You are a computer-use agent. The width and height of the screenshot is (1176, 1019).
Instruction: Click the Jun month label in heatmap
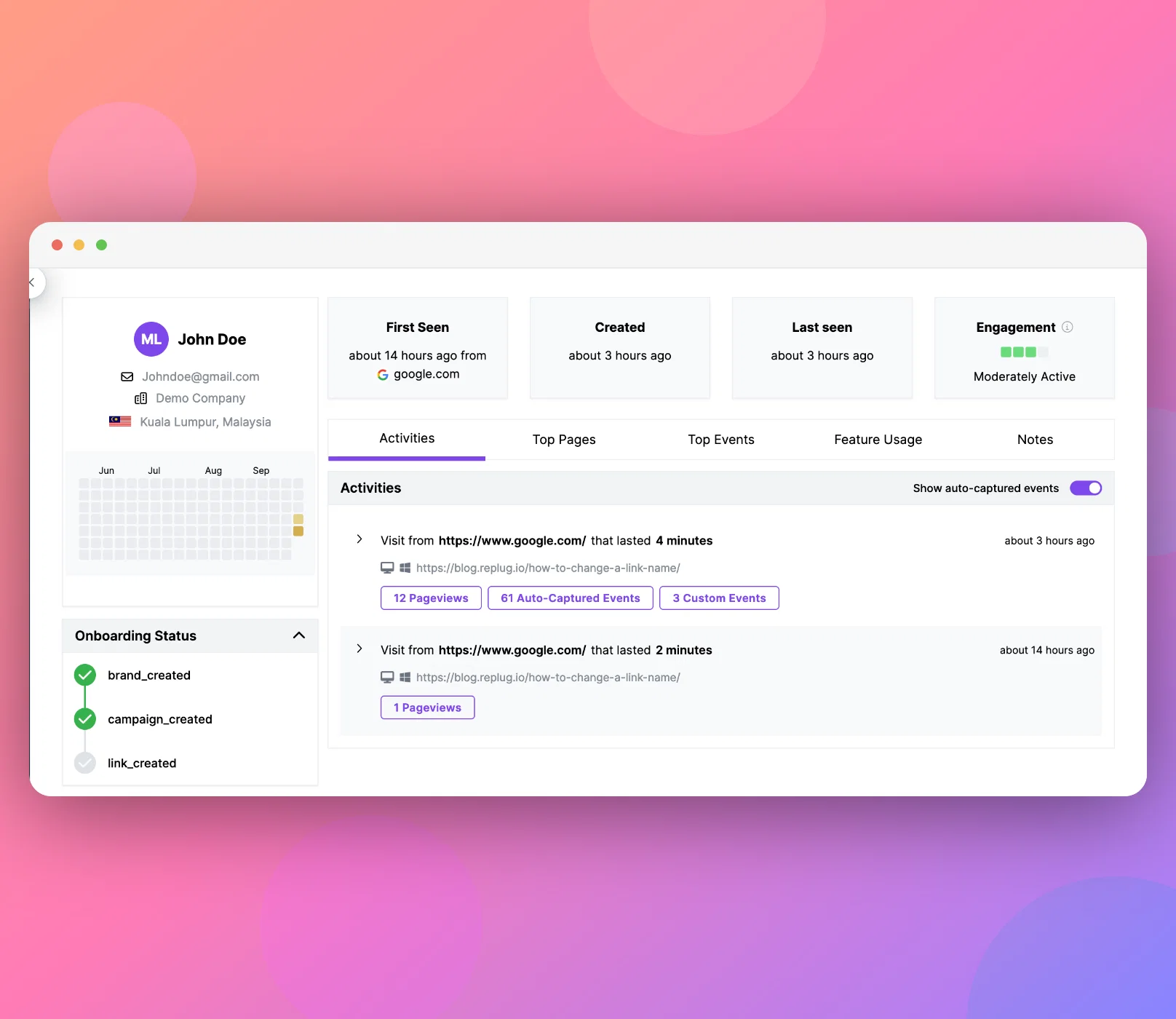[106, 471]
